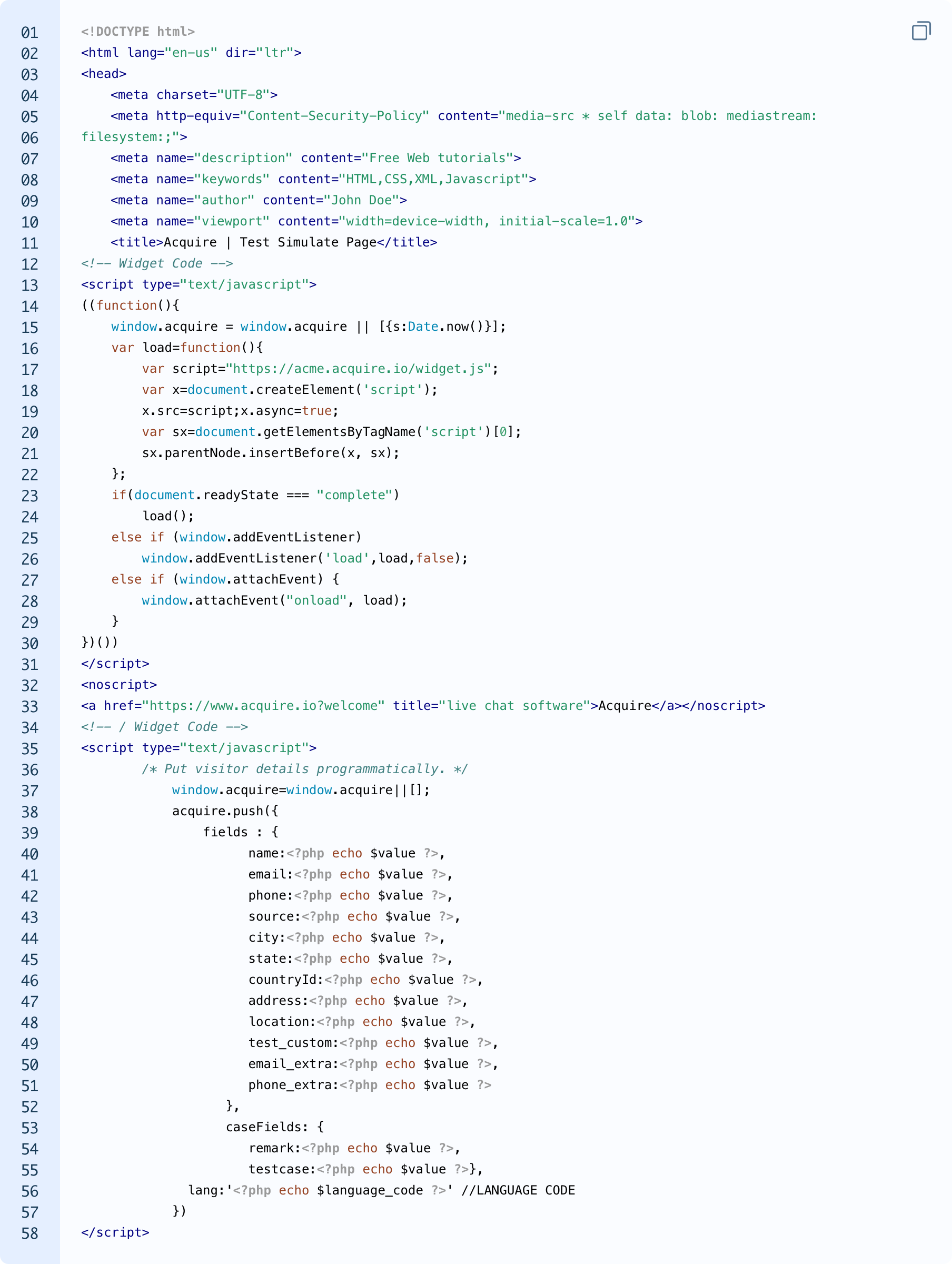The image size is (952, 1264).
Task: Click the title 'Acquire | Test Simulate Page' line
Action: (274, 242)
